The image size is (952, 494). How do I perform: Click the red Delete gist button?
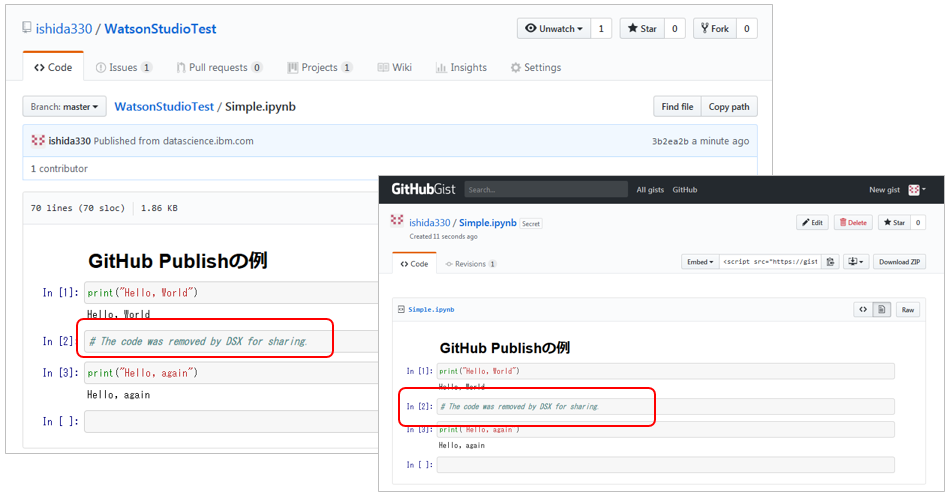(853, 223)
